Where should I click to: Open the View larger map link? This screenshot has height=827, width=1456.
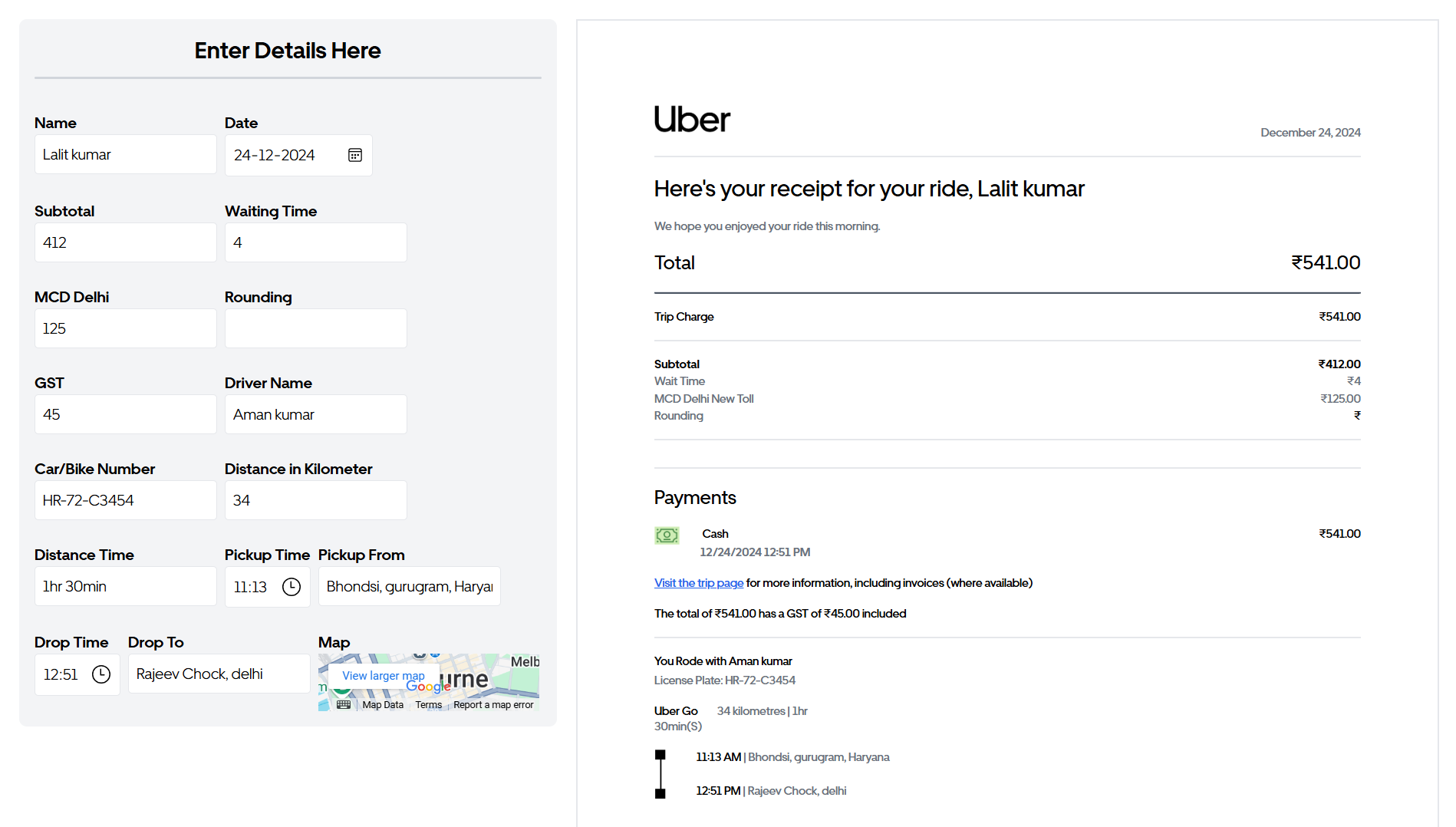pyautogui.click(x=383, y=676)
